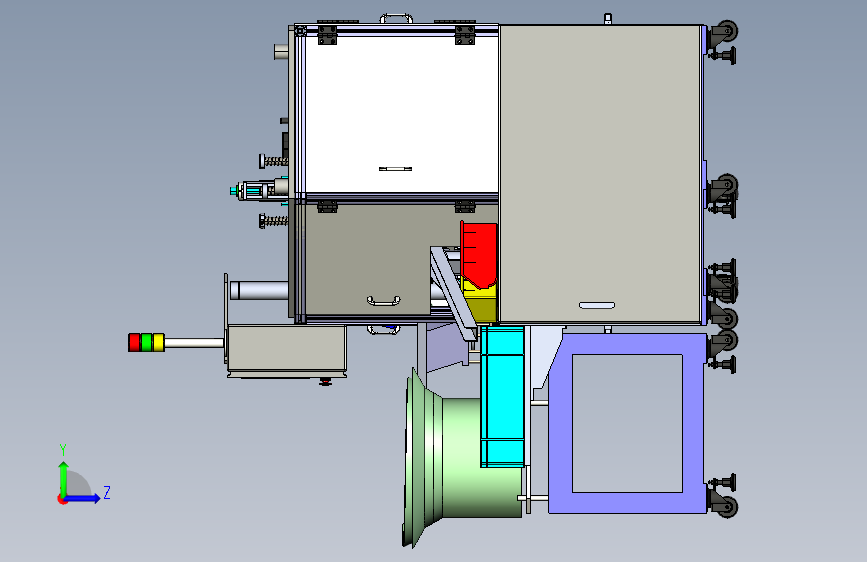Click the green Y axis of the triad
This screenshot has height=562, width=867.
click(64, 479)
